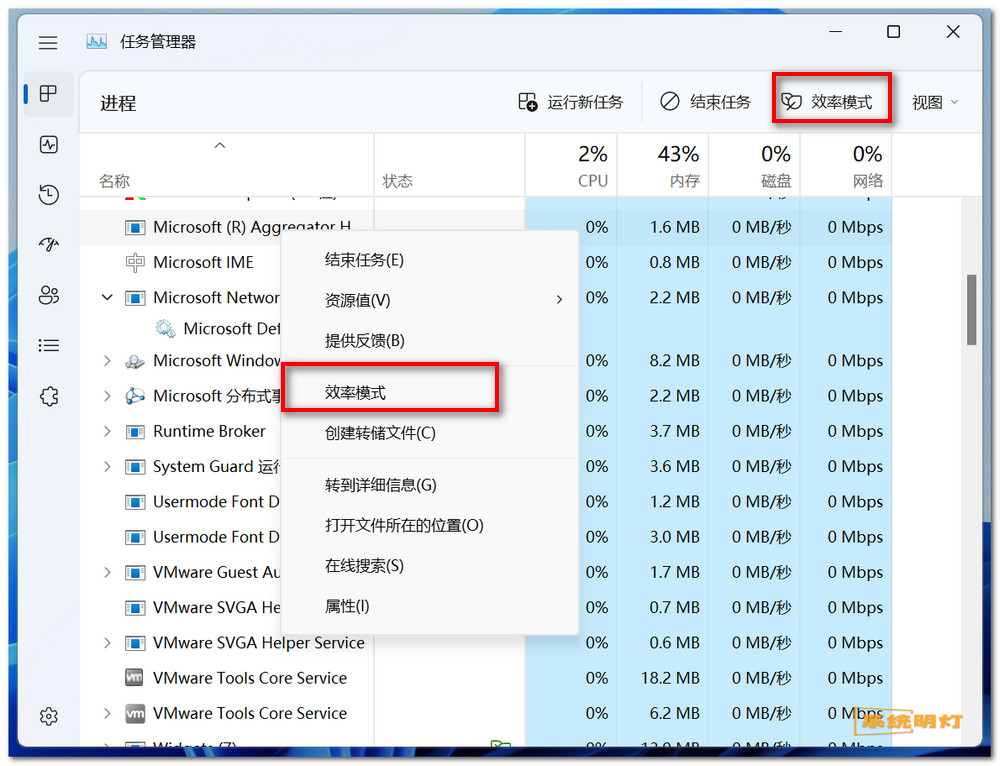1000x766 pixels.
Task: Click the Microsoft IME process icon
Action: (135, 263)
